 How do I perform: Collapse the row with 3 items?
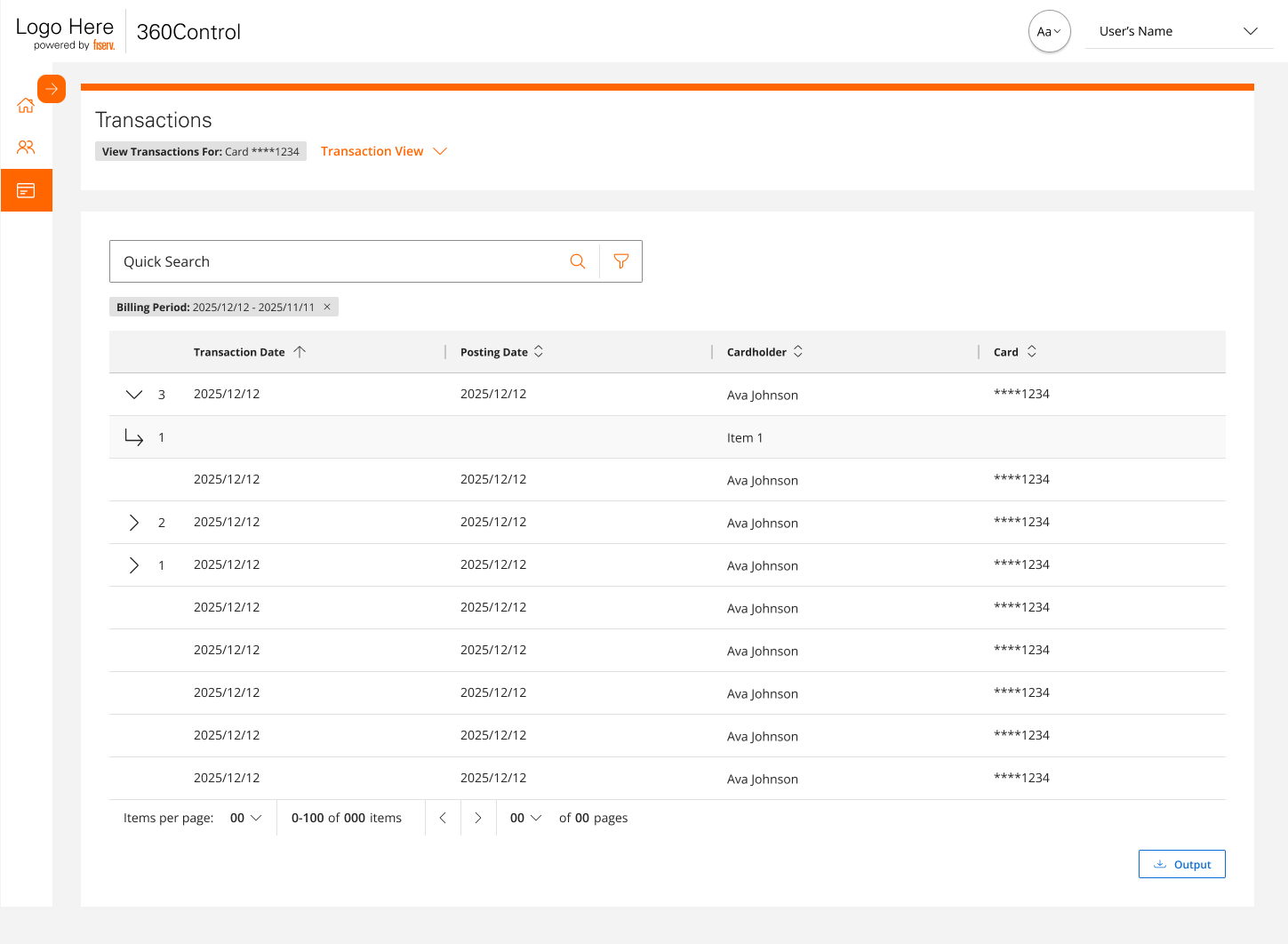click(134, 395)
